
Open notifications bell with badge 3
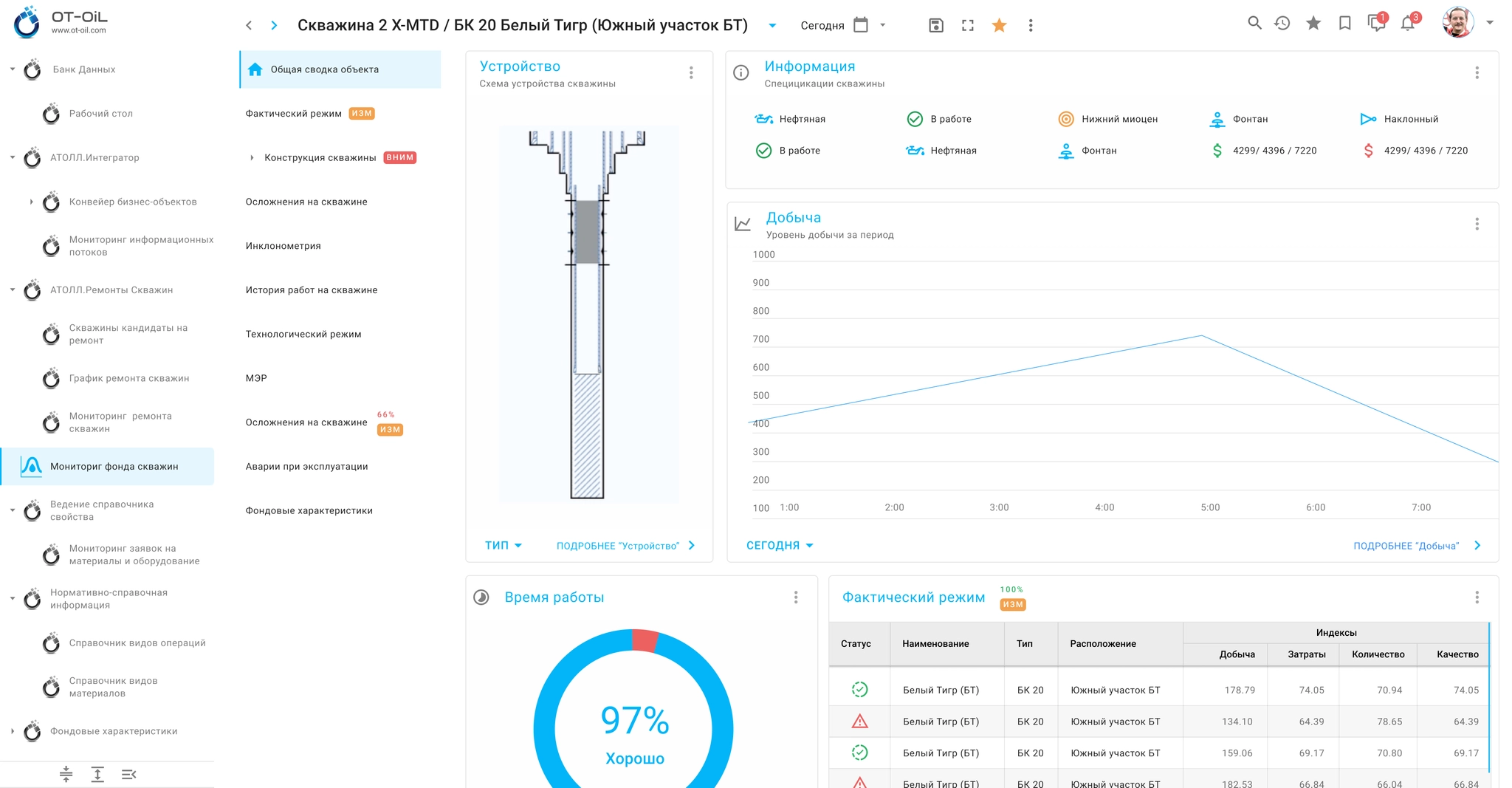coord(1409,23)
